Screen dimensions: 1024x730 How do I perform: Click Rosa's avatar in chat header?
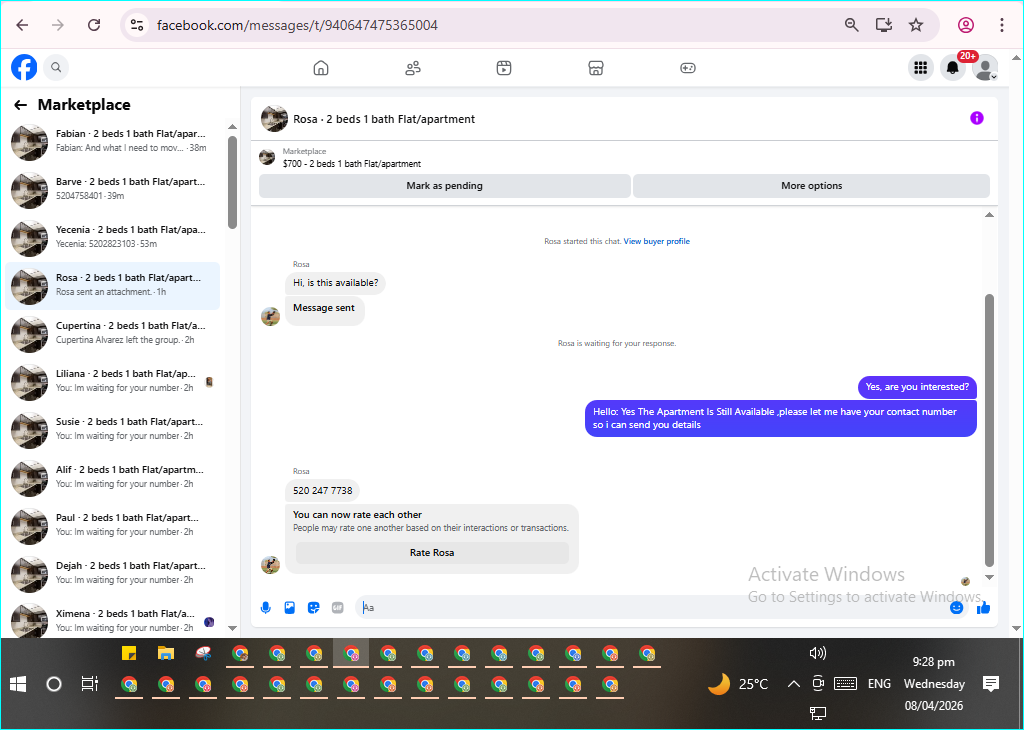pyautogui.click(x=274, y=119)
